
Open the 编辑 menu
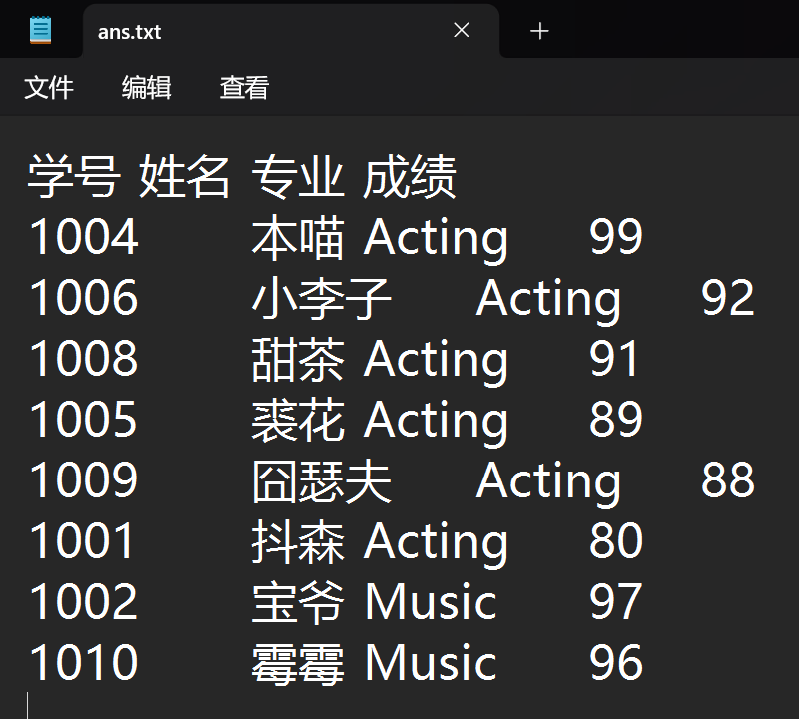(146, 88)
